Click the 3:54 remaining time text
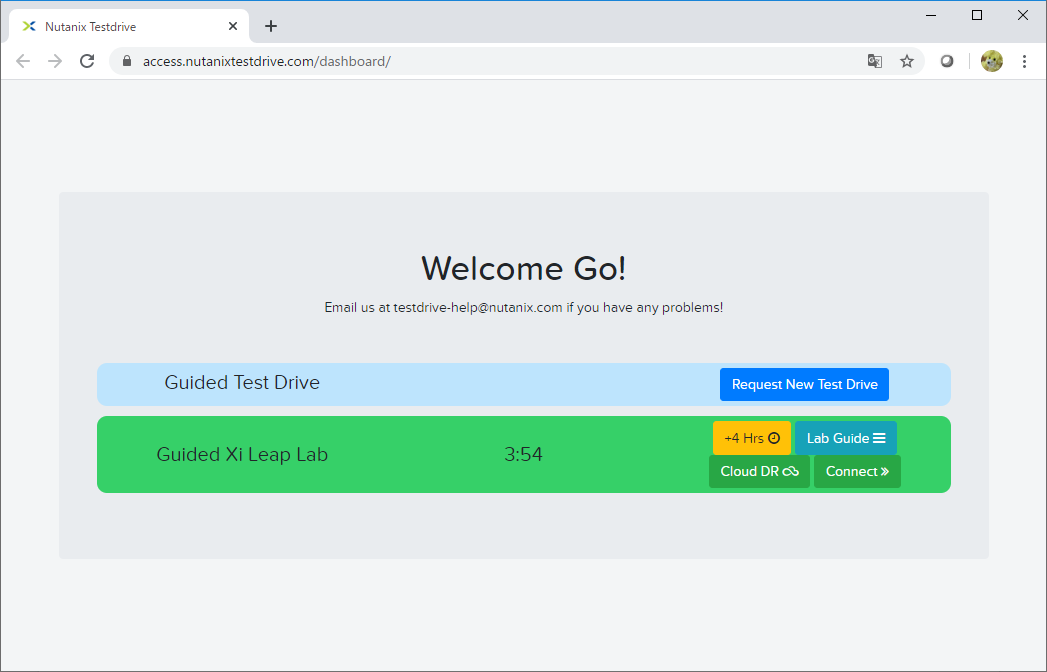 pos(524,454)
